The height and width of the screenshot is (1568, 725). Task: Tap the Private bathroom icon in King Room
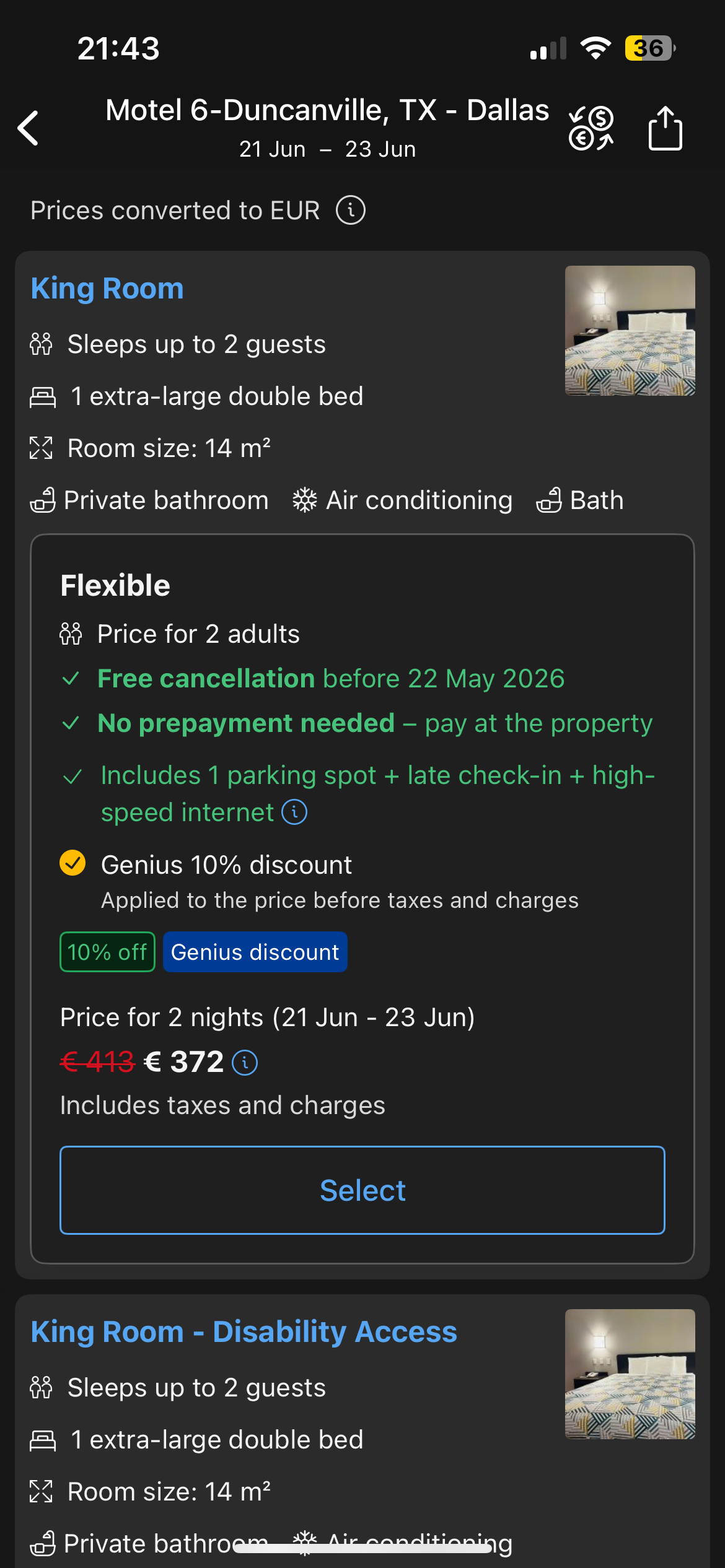(x=43, y=500)
